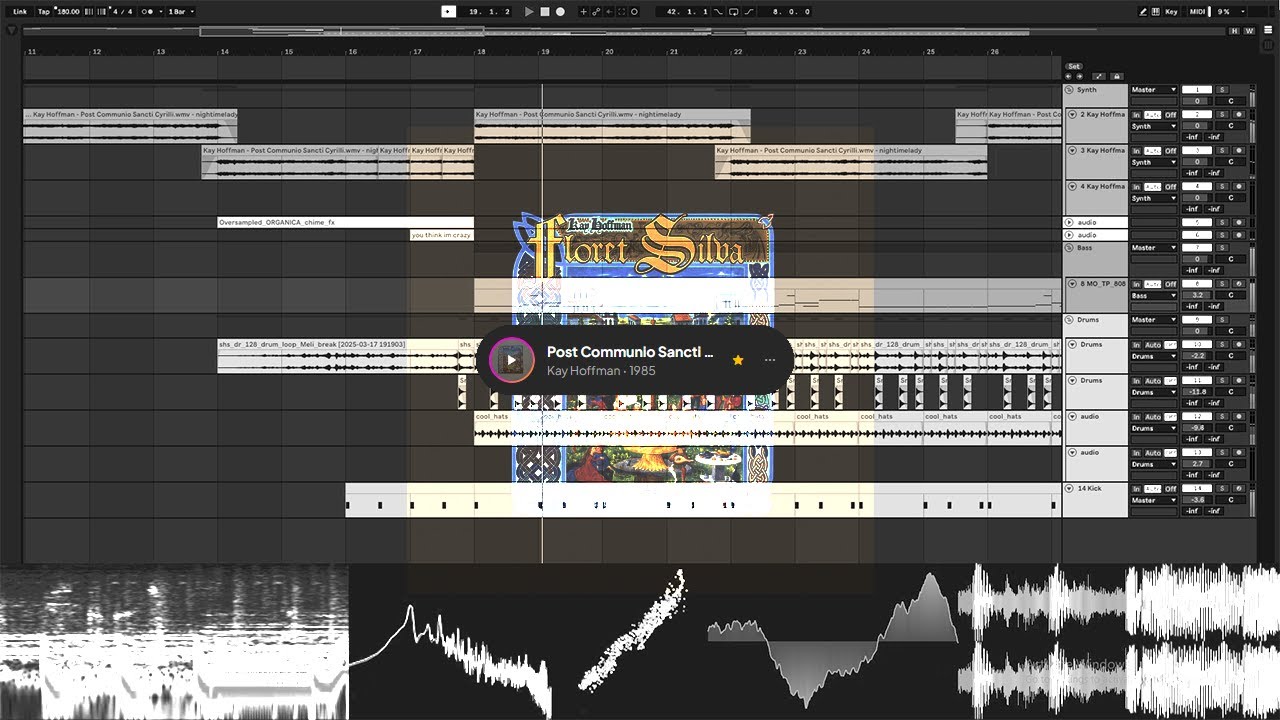The height and width of the screenshot is (720, 1280).
Task: Open track 2 Synth output dropdown
Action: pos(1154,126)
